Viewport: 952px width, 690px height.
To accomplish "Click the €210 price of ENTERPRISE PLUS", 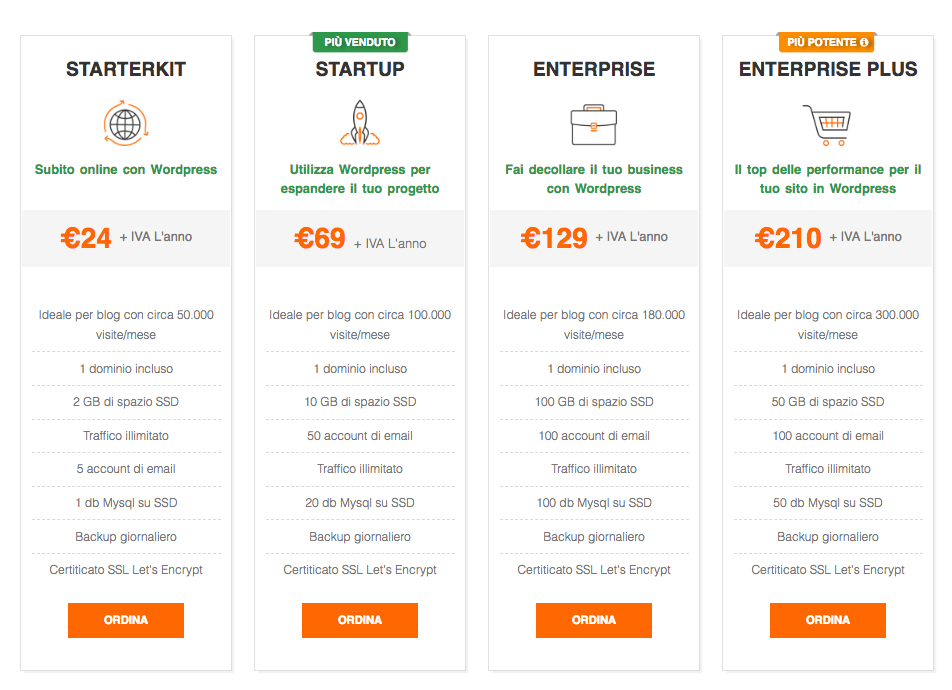I will coord(788,238).
